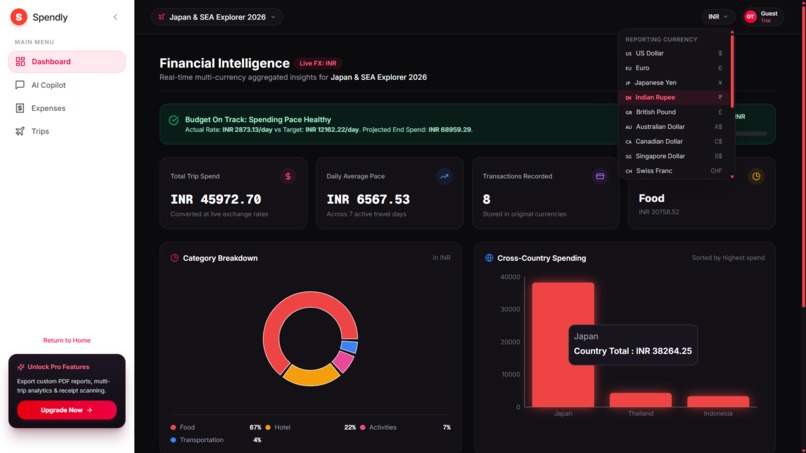The image size is (806, 453).
Task: Click the Upgrade Now button
Action: (x=67, y=410)
